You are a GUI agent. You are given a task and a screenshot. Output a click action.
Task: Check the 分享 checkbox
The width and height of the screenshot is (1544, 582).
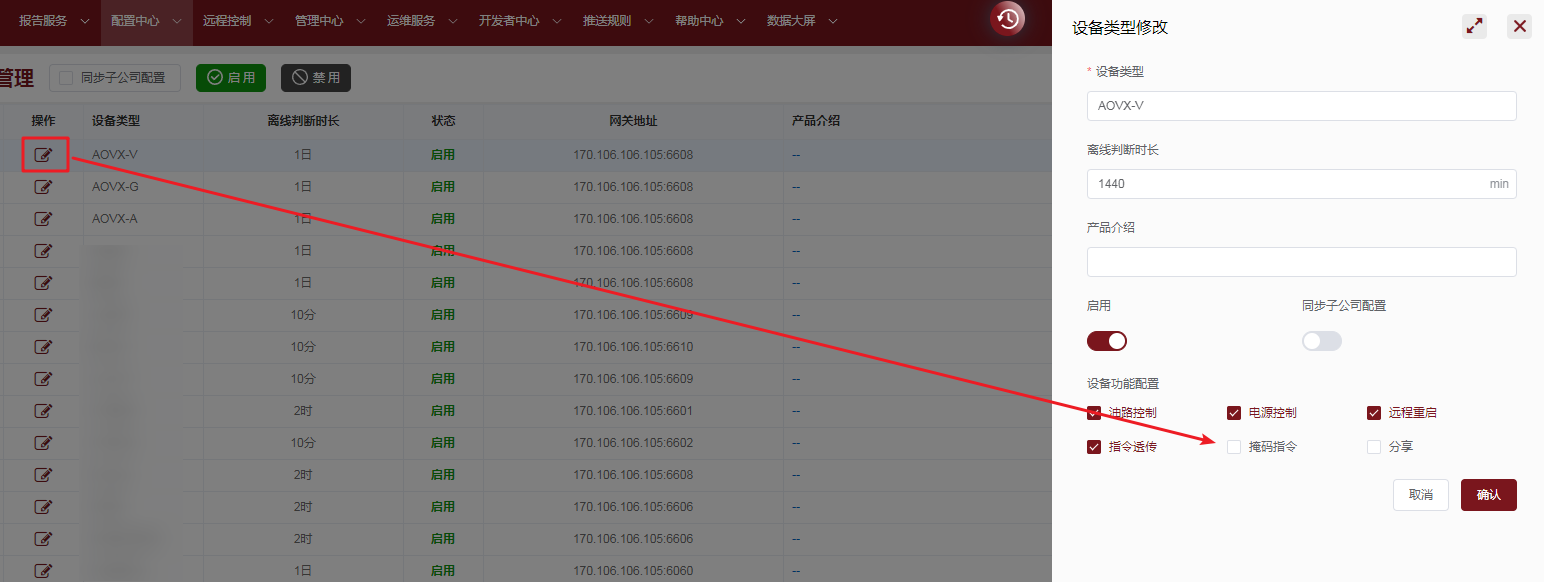point(1374,447)
